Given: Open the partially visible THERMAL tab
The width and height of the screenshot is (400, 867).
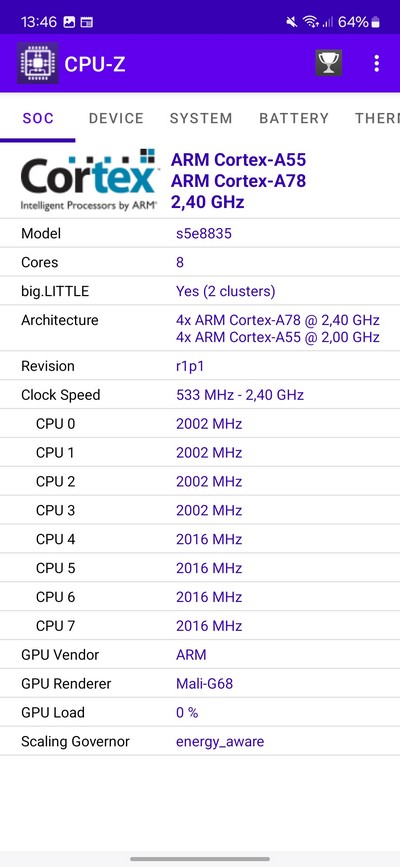Looking at the screenshot, I should [x=377, y=118].
